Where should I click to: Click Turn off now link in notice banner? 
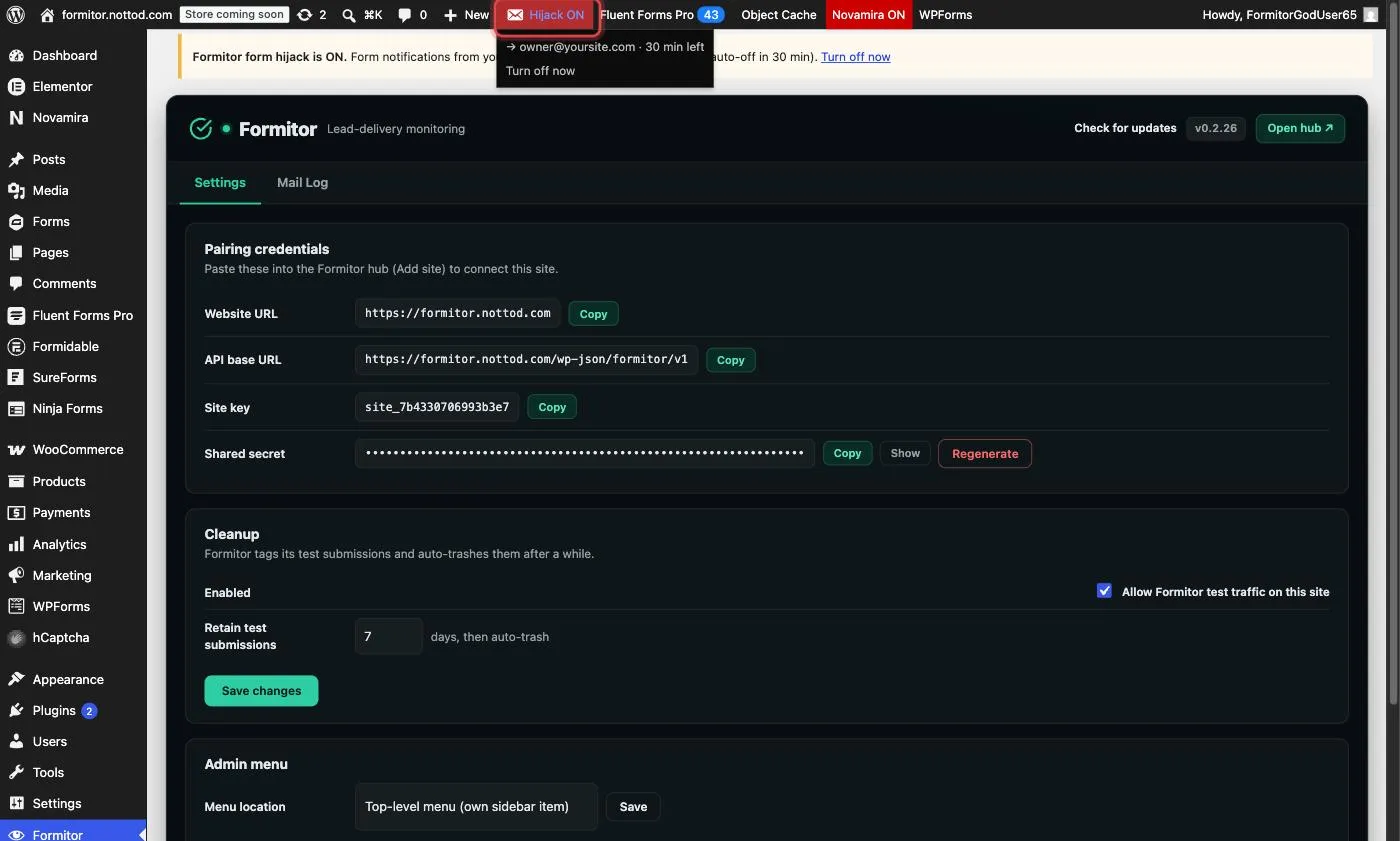click(x=855, y=57)
